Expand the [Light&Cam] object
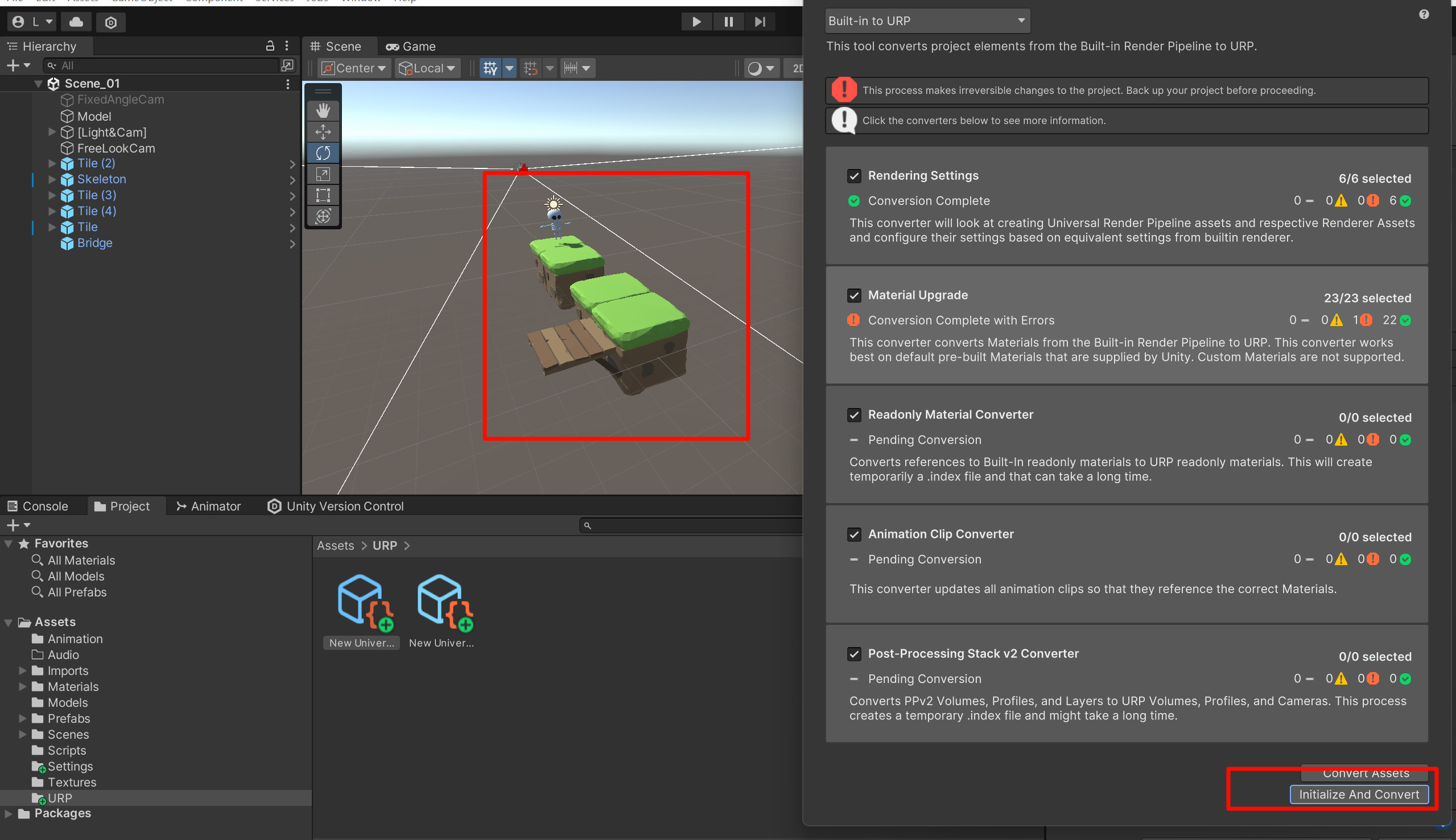Viewport: 1456px width, 840px height. pos(51,132)
